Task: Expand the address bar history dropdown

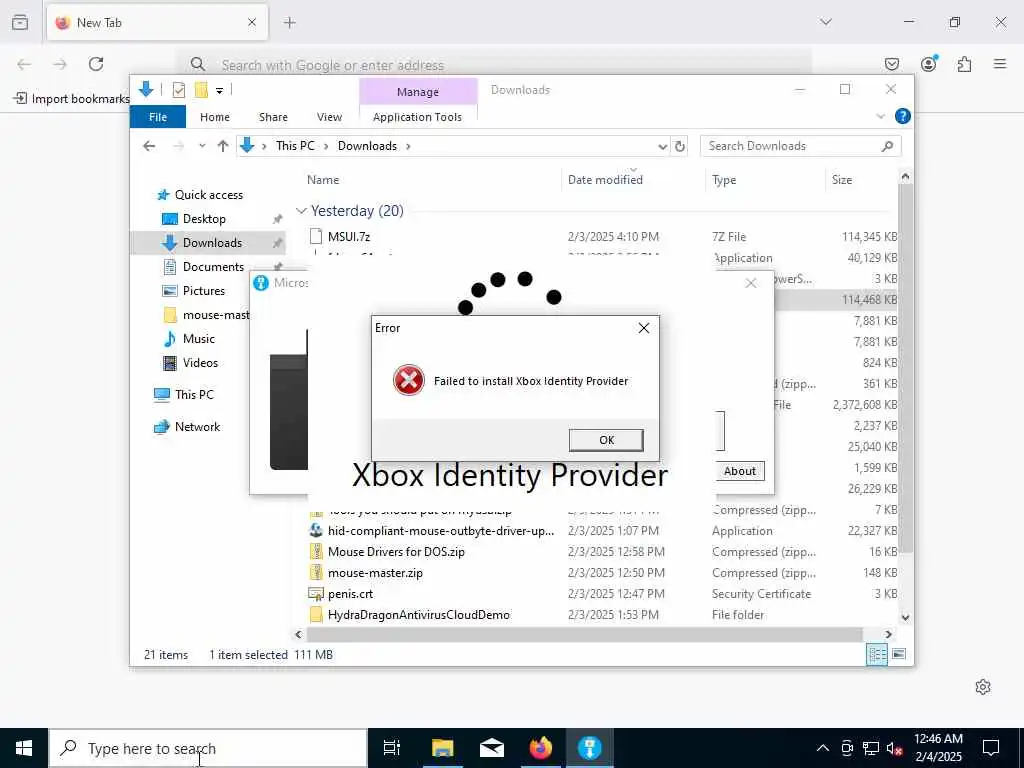Action: [662, 146]
